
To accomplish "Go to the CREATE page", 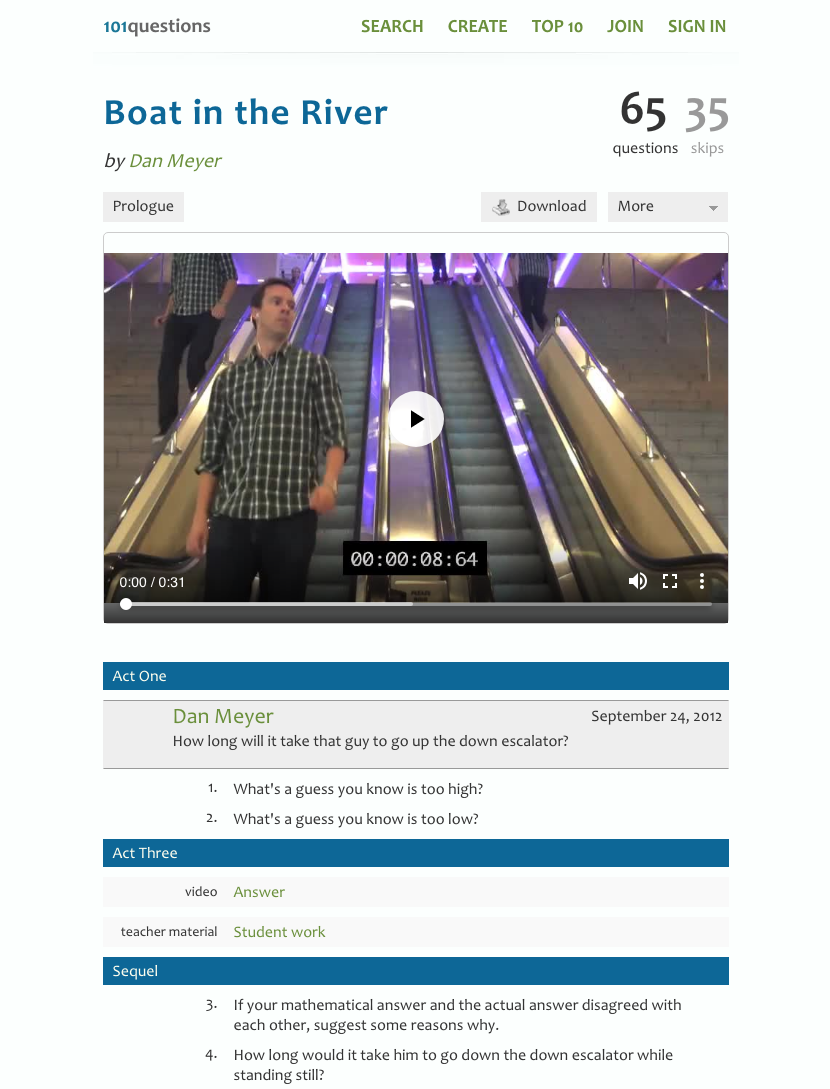I will click(477, 26).
